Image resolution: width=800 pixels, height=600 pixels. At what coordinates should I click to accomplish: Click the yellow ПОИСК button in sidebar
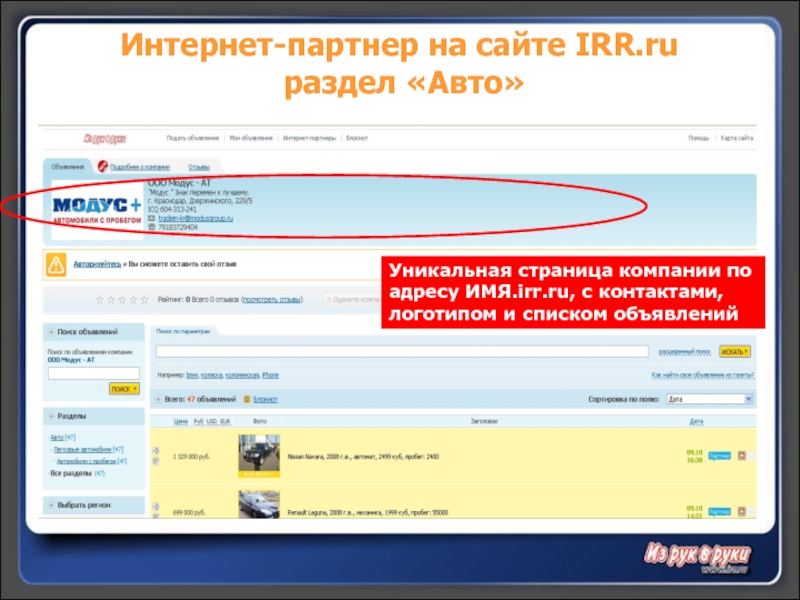[124, 389]
